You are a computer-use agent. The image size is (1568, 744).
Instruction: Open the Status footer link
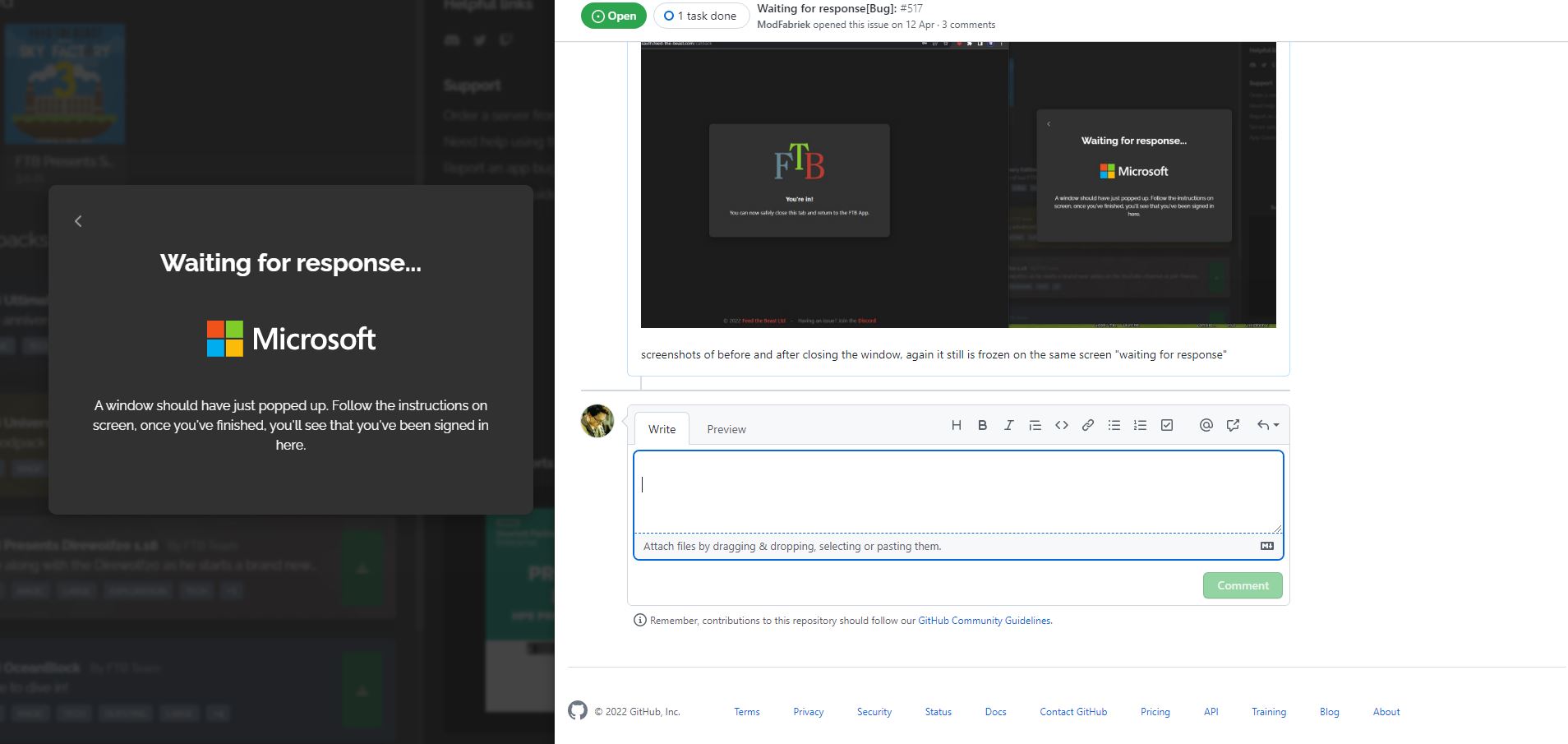[x=938, y=712]
